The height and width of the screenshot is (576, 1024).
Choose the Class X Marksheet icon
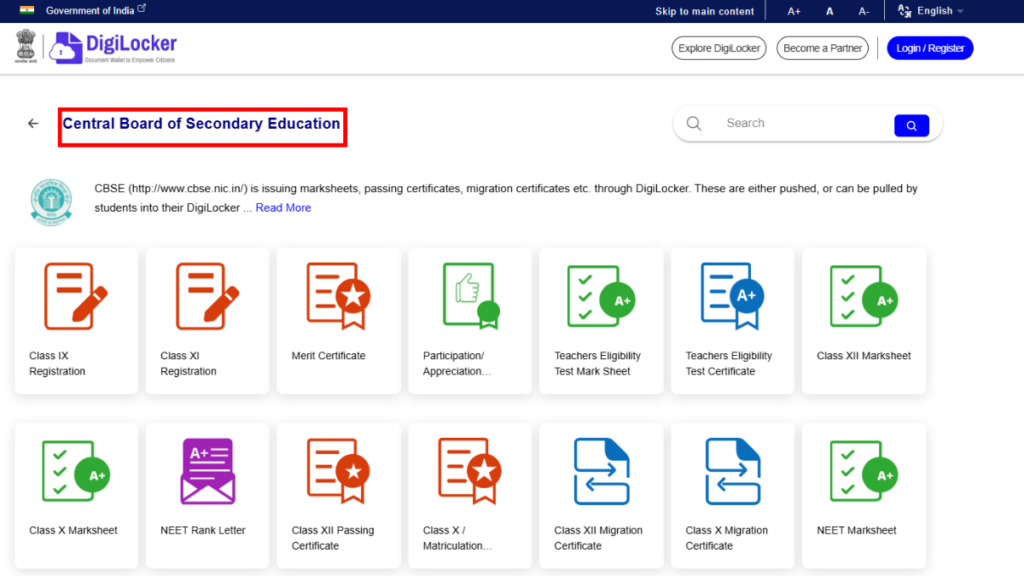pos(76,471)
